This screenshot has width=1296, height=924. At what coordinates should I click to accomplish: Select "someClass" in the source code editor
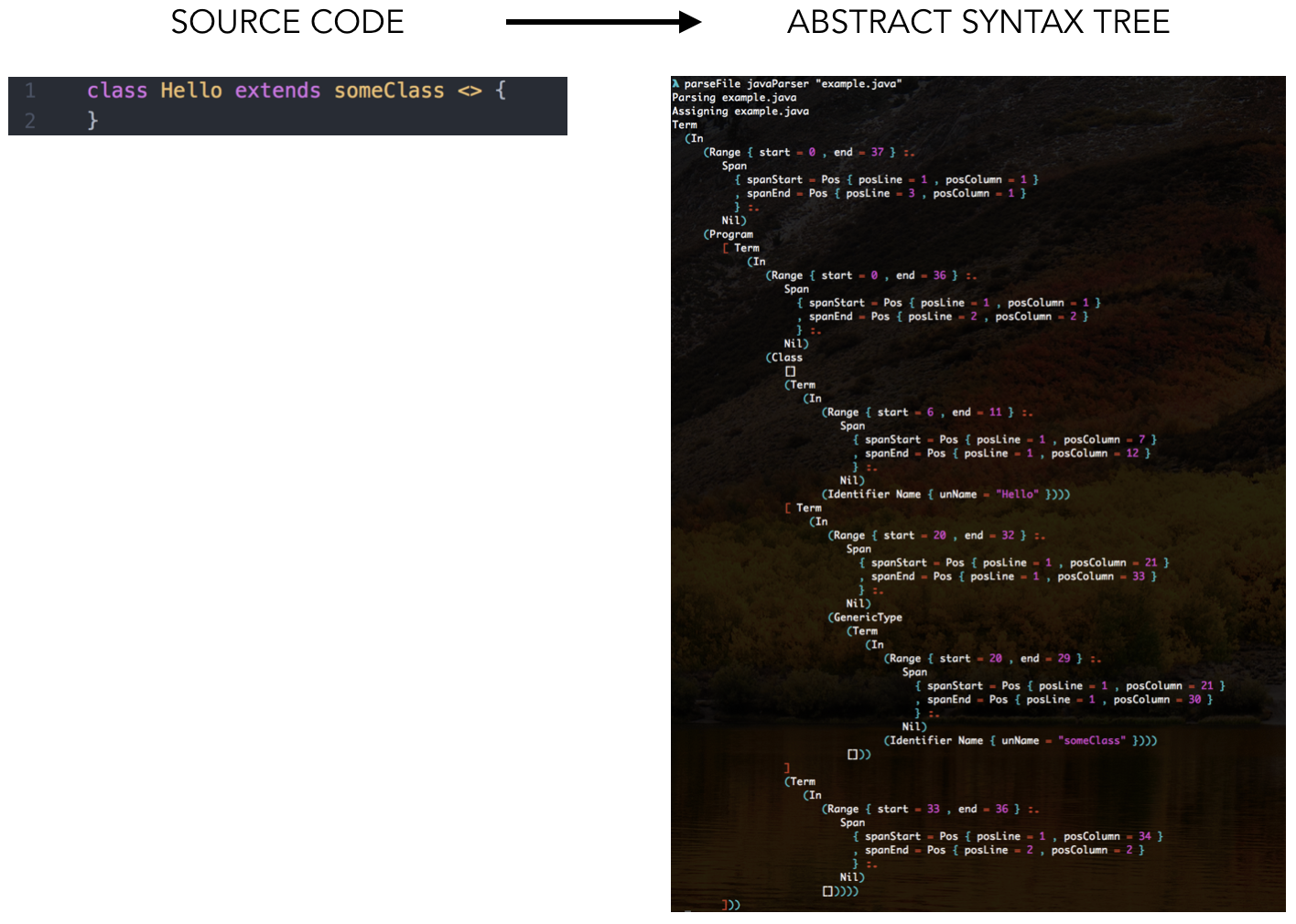(389, 91)
